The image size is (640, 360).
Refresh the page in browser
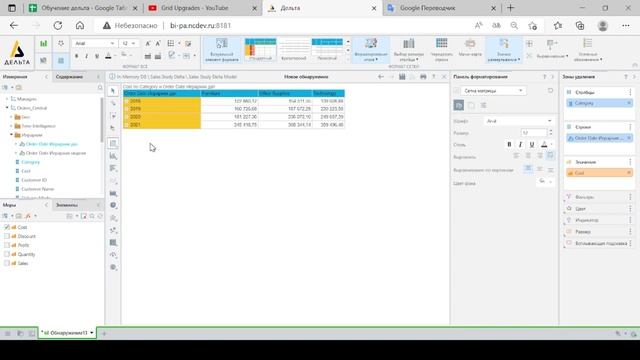click(x=58, y=25)
